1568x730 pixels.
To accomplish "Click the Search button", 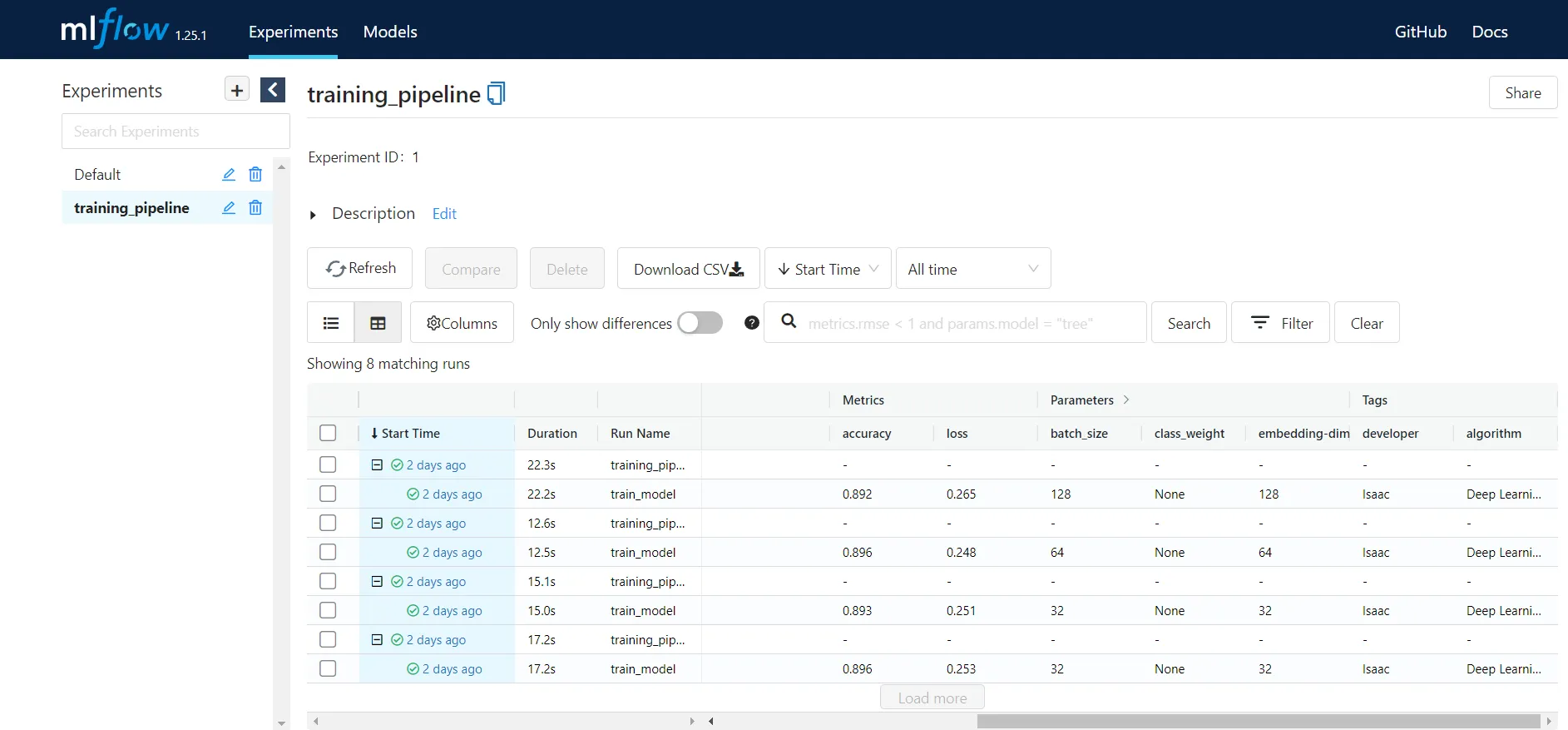I will [x=1189, y=323].
